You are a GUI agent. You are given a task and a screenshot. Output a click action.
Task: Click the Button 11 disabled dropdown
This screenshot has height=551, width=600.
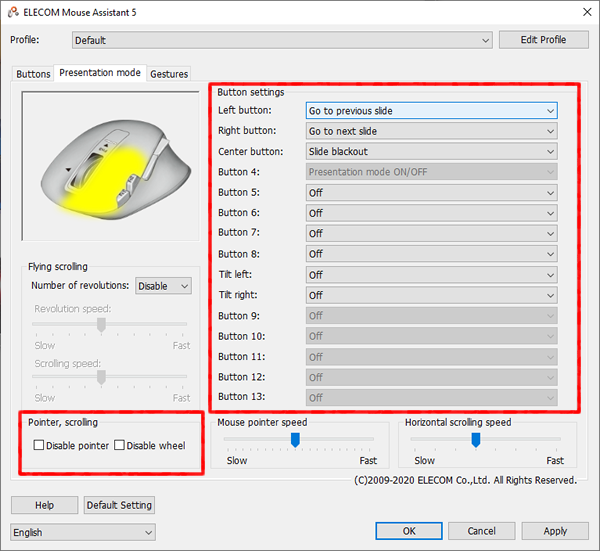[431, 357]
